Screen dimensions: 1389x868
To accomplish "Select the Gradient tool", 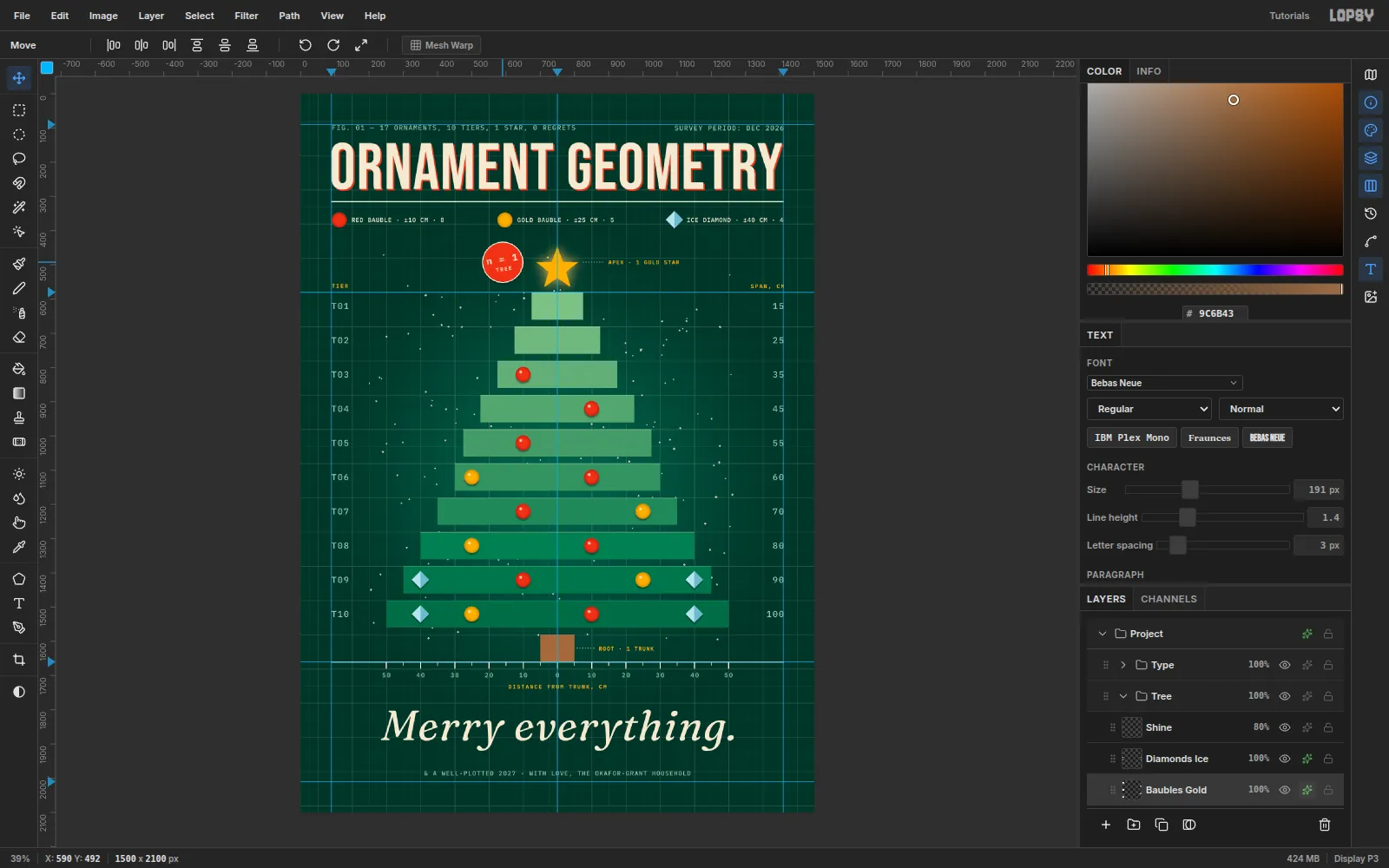I will click(19, 393).
